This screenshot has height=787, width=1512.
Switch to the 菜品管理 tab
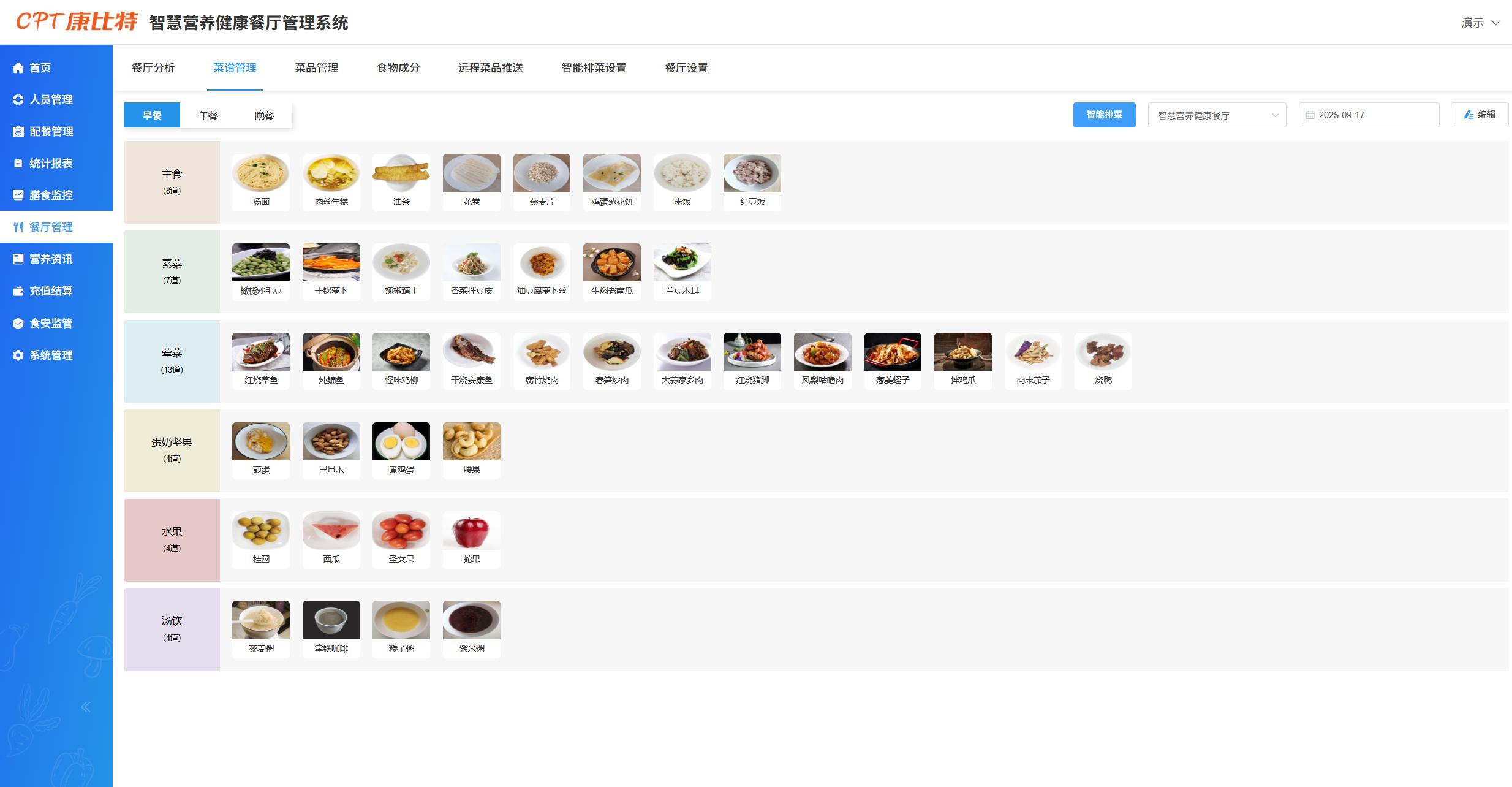[317, 68]
